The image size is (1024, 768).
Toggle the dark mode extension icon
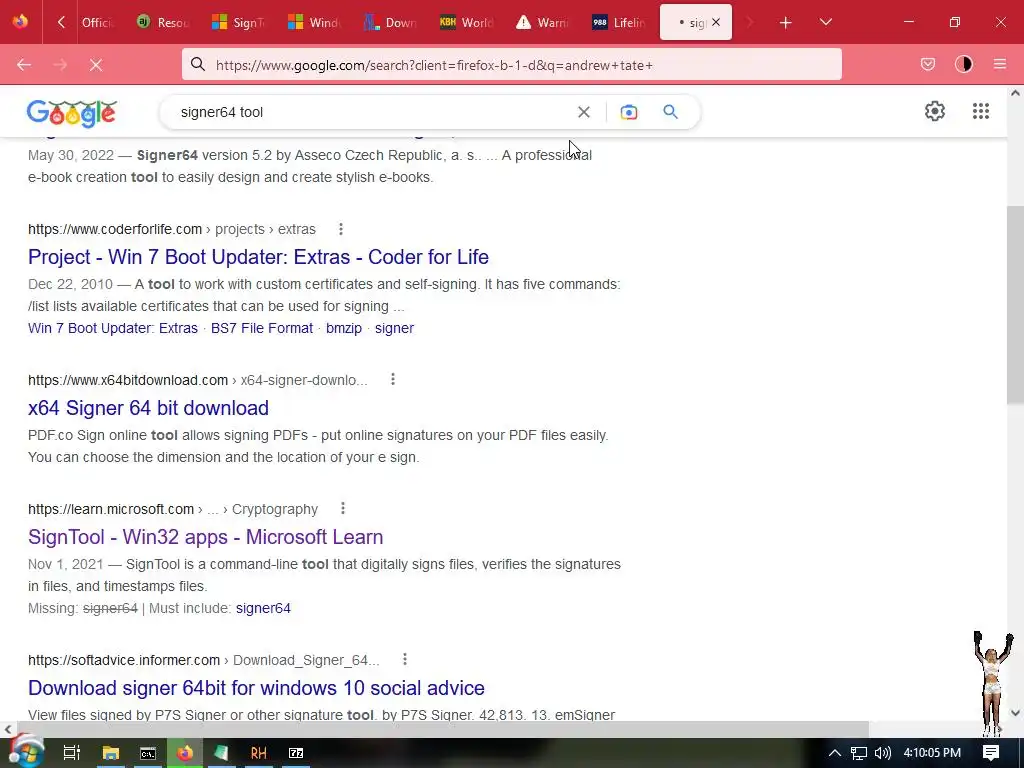964,64
